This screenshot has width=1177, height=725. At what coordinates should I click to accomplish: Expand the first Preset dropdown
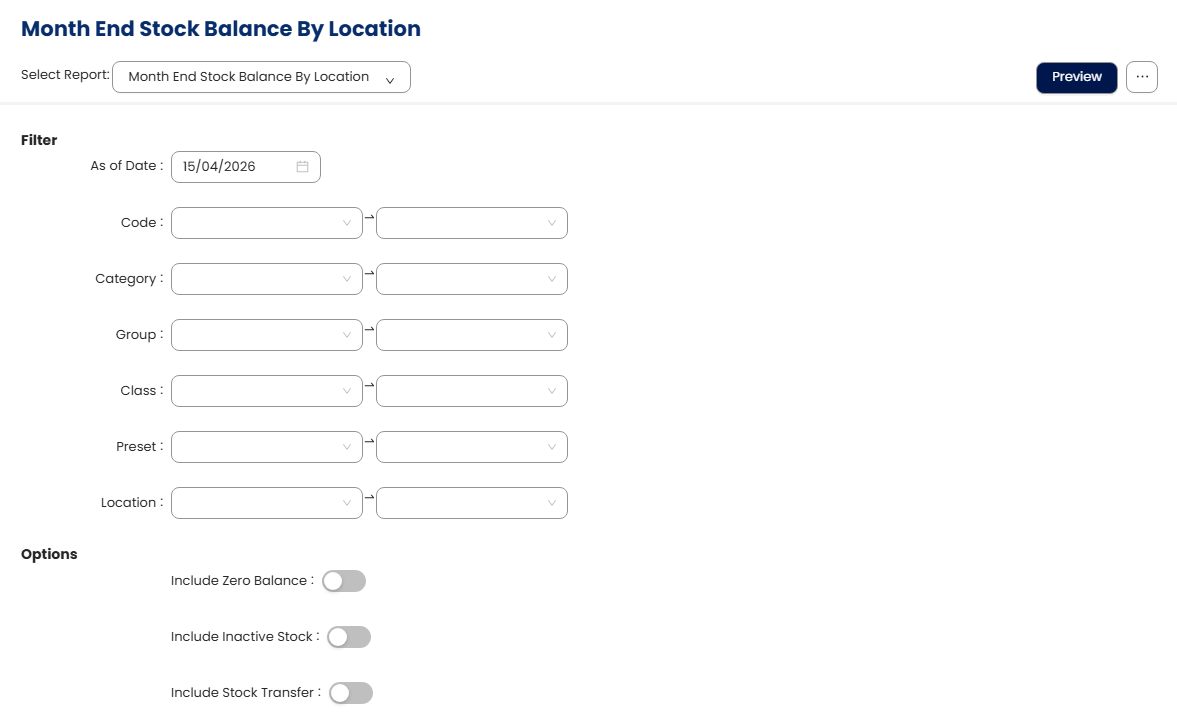click(x=267, y=447)
